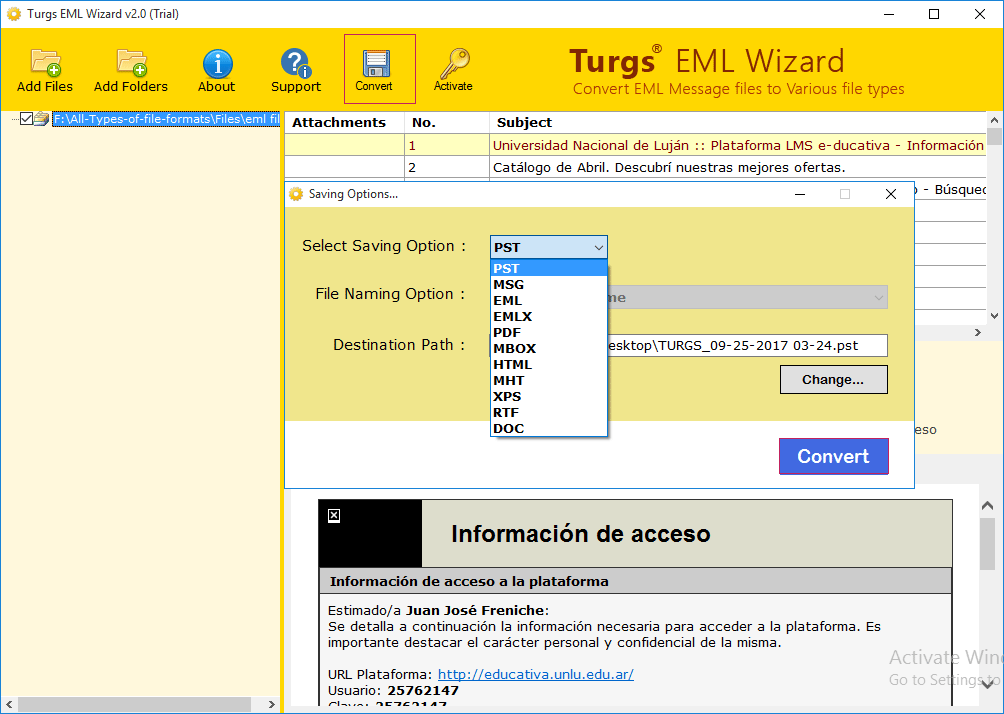Select email row 'Universidad Nacional de Luján'
The height and width of the screenshot is (714, 1004).
click(x=635, y=145)
